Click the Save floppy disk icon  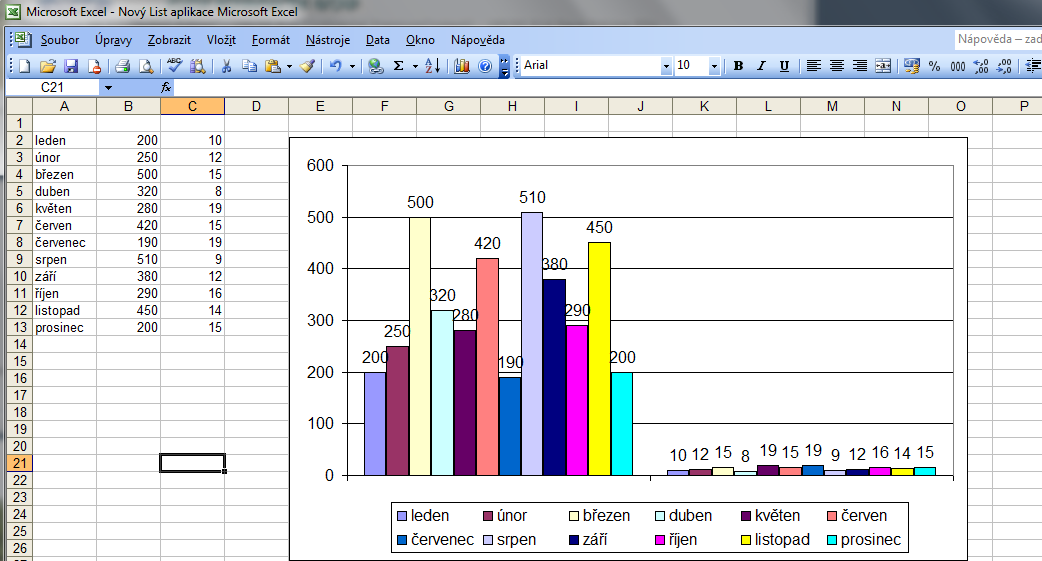pos(71,66)
